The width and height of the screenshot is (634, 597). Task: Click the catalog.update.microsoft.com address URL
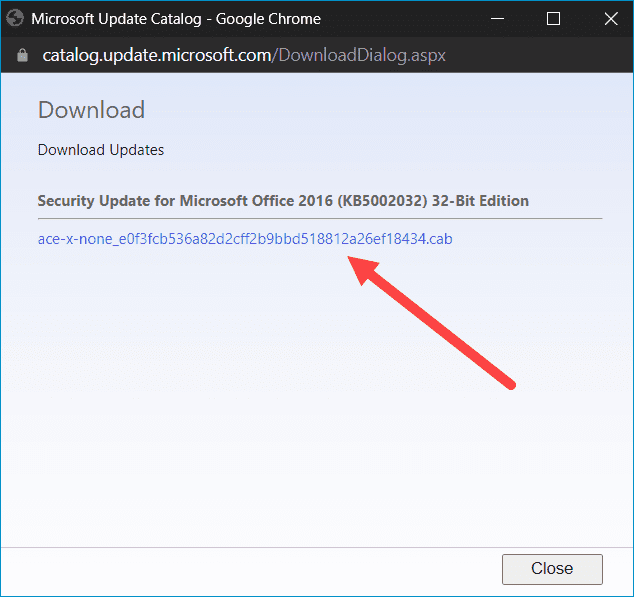[x=244, y=55]
